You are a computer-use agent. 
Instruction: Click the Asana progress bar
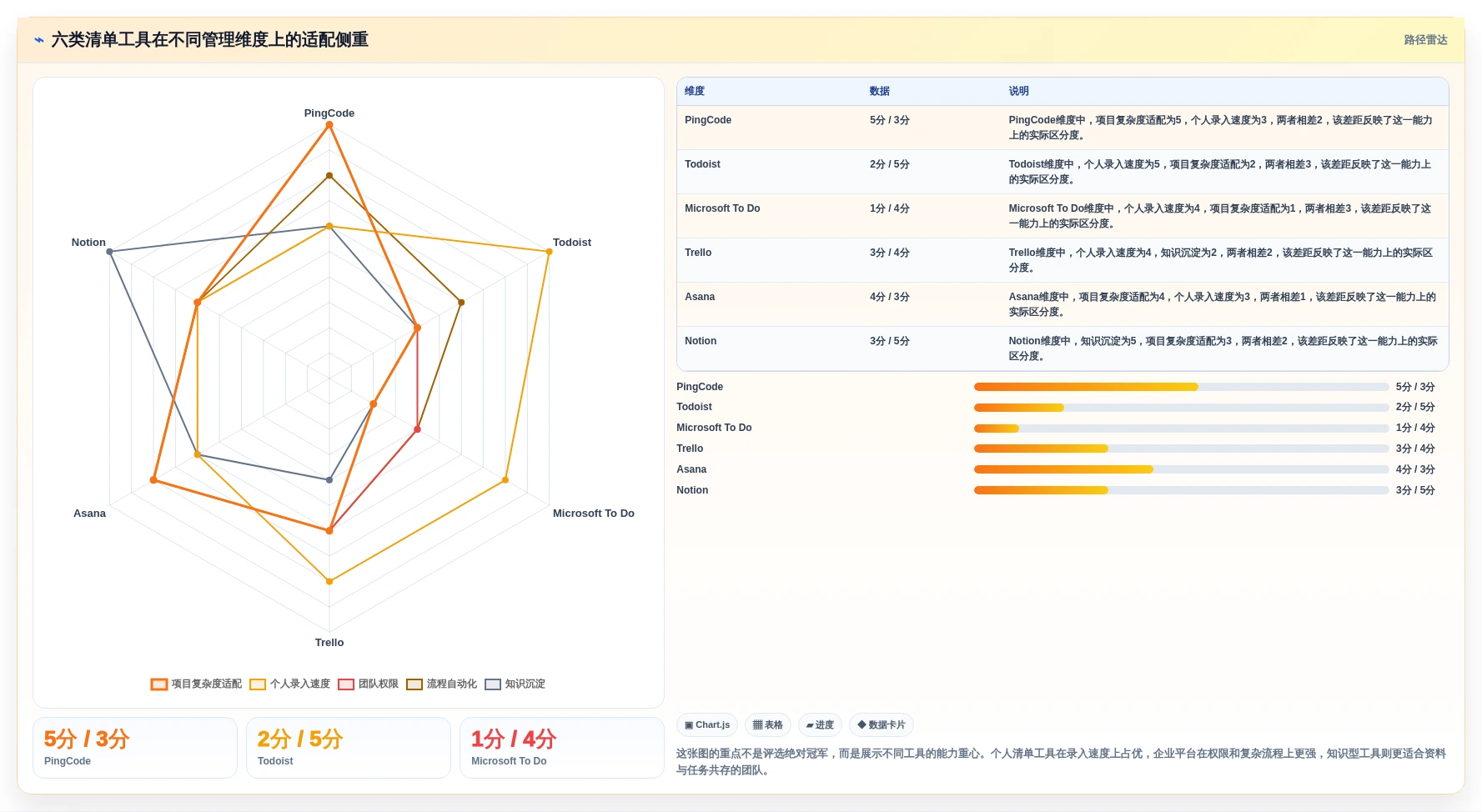pyautogui.click(x=1181, y=469)
